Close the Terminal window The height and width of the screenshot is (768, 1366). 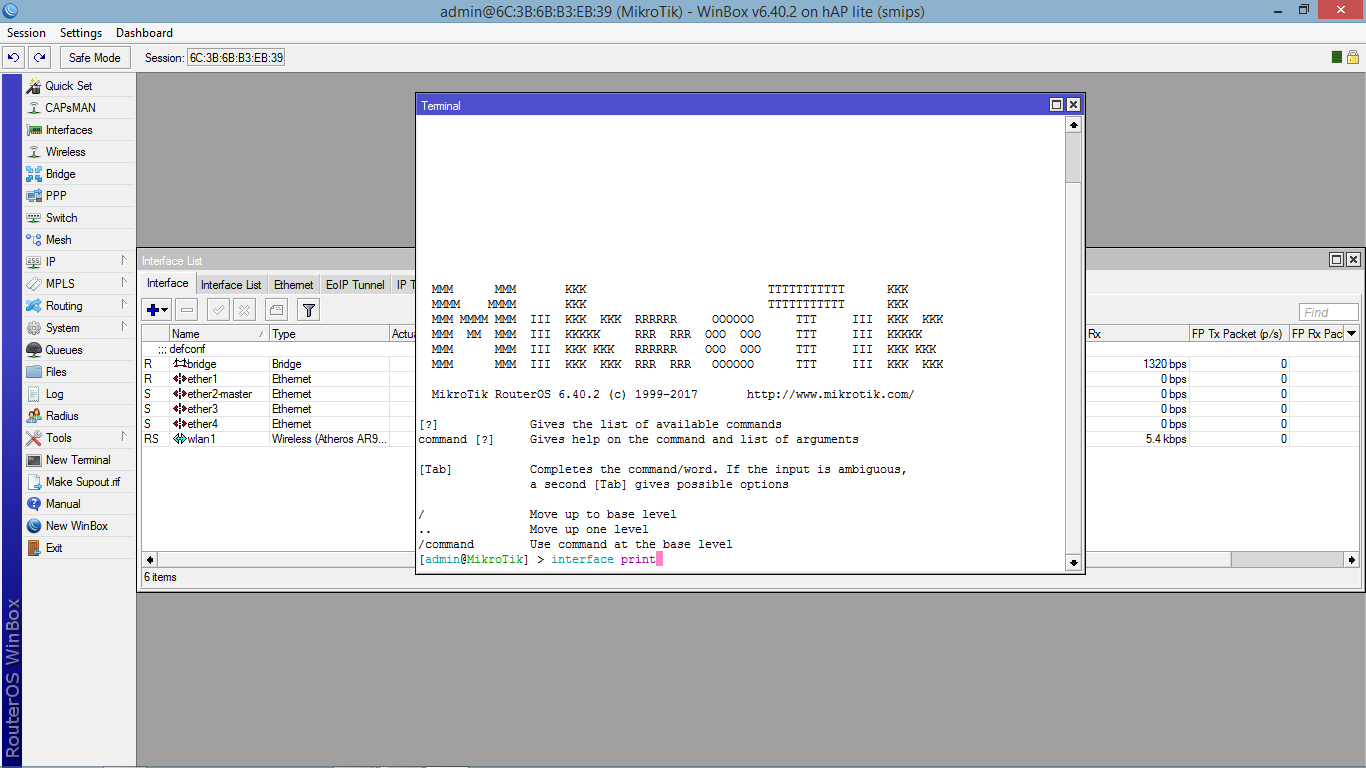click(1073, 105)
